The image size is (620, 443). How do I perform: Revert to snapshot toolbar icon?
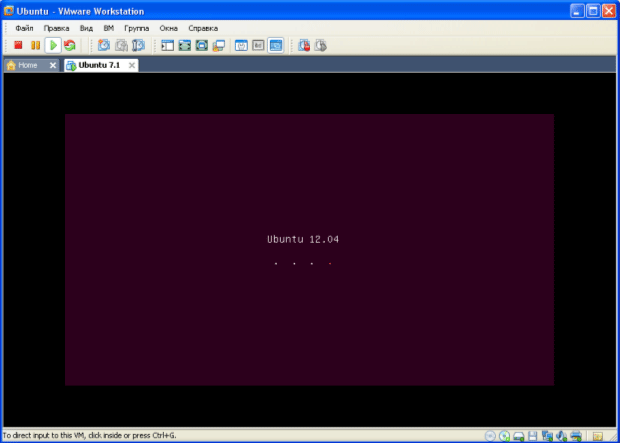pyautogui.click(x=121, y=45)
